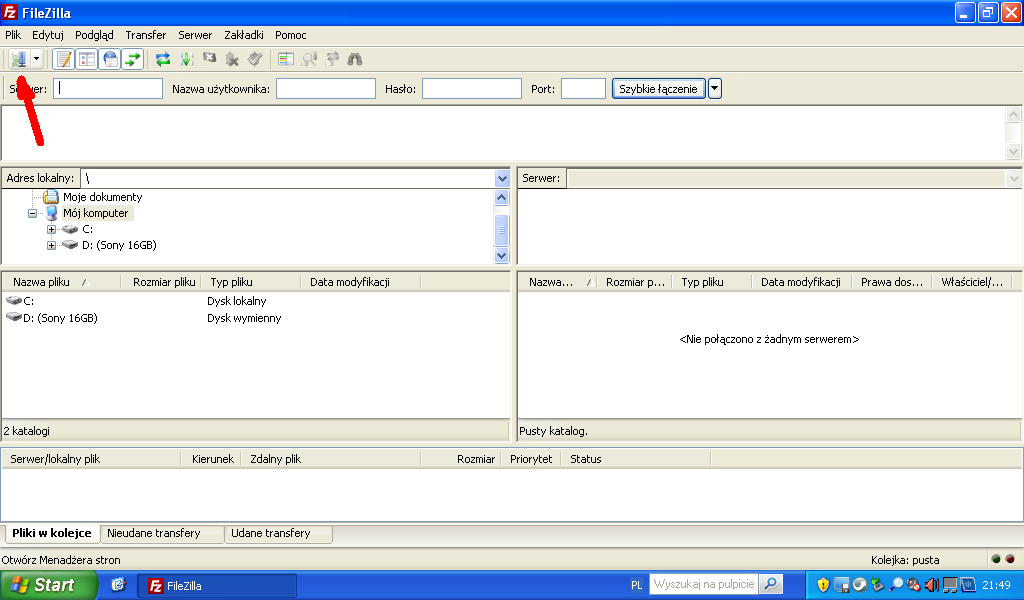The image size is (1024, 600).
Task: Open the Pomoc menu
Action: [x=291, y=35]
